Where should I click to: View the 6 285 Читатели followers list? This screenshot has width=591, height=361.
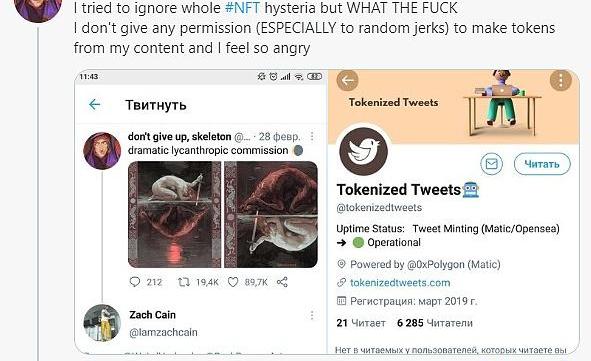pos(435,323)
